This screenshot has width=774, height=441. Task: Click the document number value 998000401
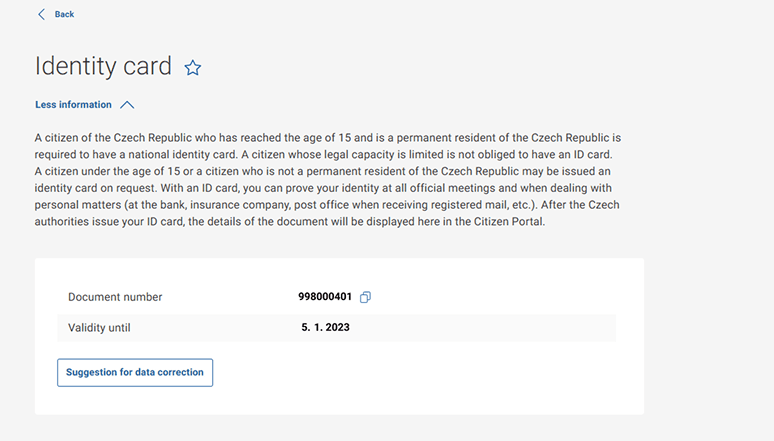pyautogui.click(x=325, y=297)
